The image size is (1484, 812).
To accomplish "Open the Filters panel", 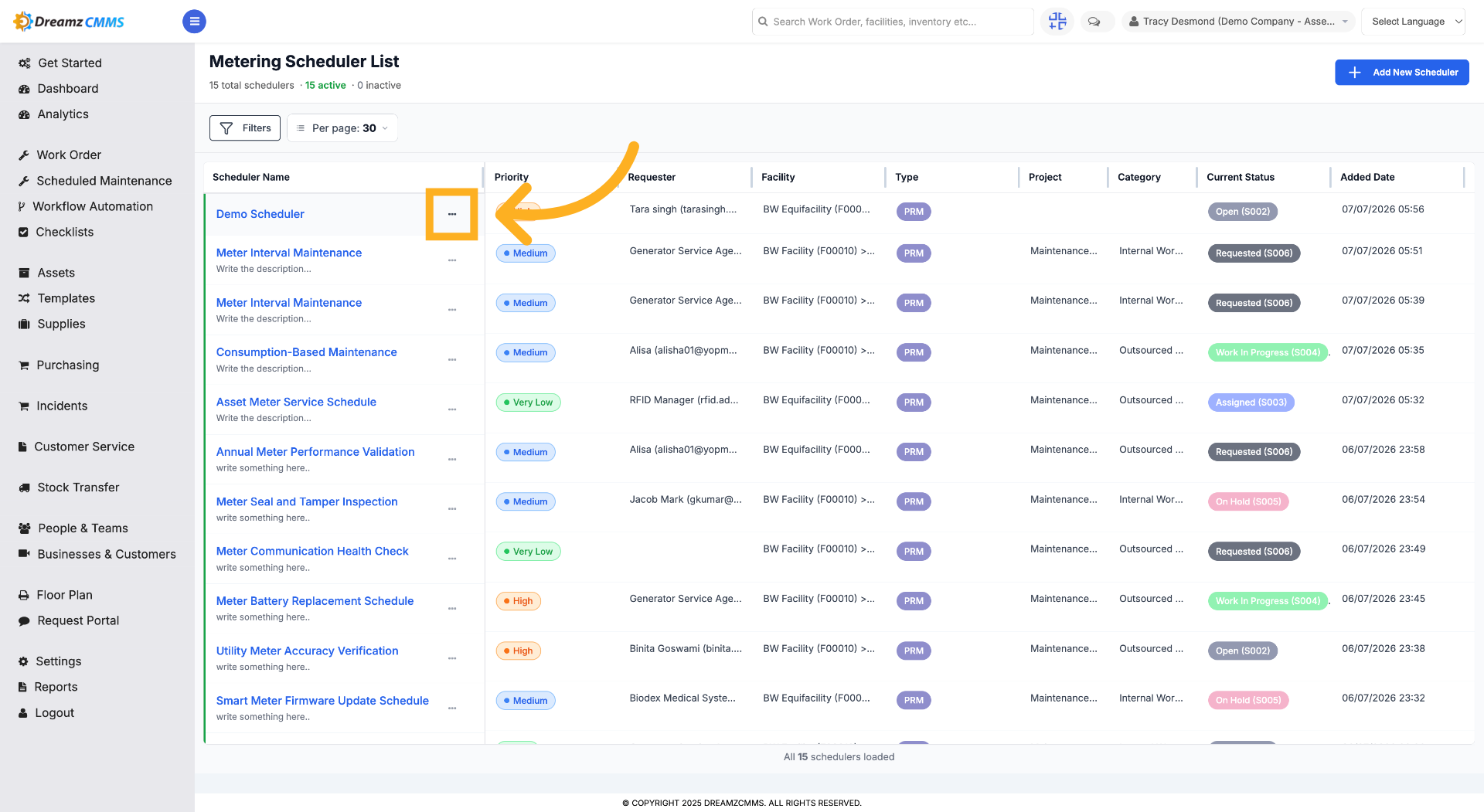I will pyautogui.click(x=245, y=128).
